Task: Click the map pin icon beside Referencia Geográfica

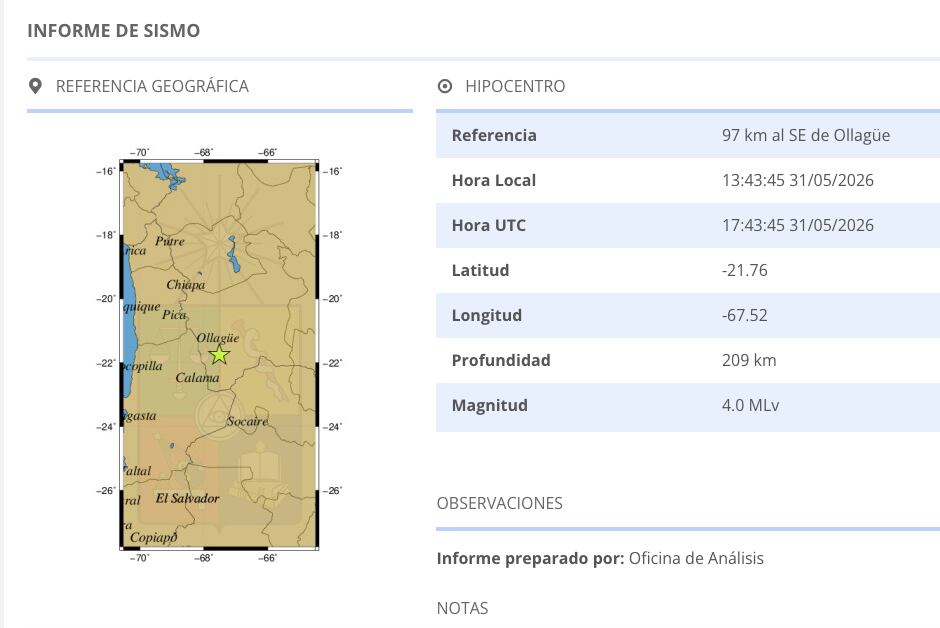Action: click(x=35, y=86)
